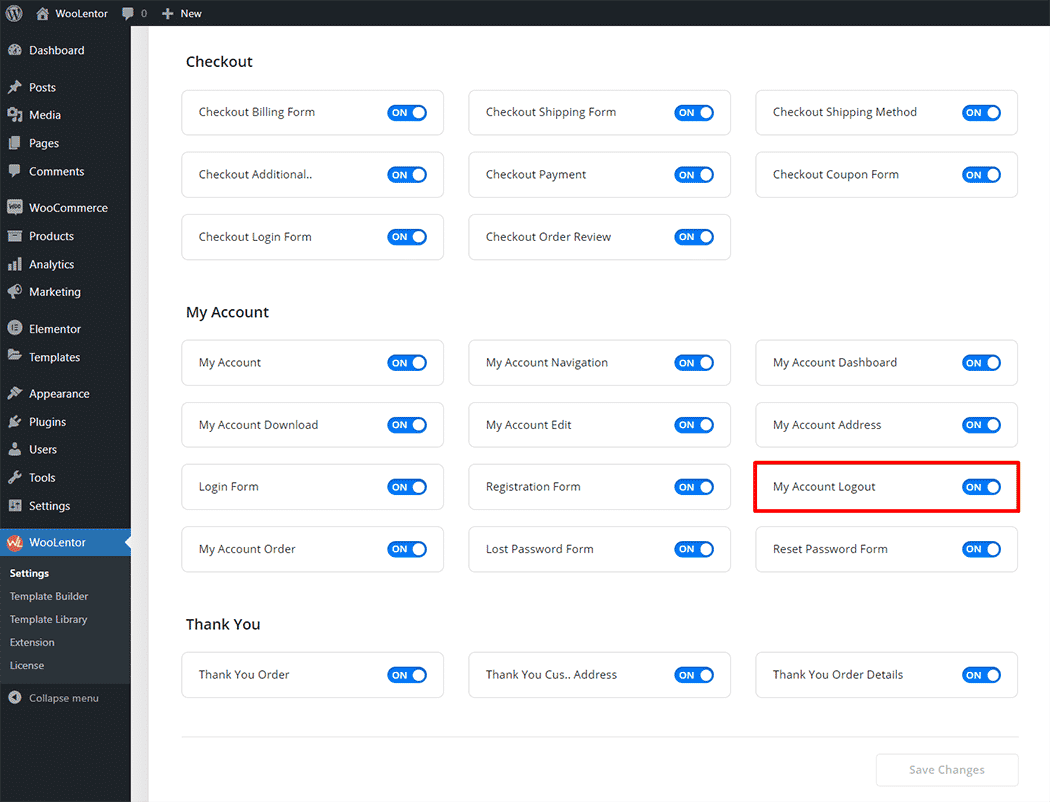Disable the My Account Logout toggle
Image resolution: width=1050 pixels, height=802 pixels.
(981, 487)
